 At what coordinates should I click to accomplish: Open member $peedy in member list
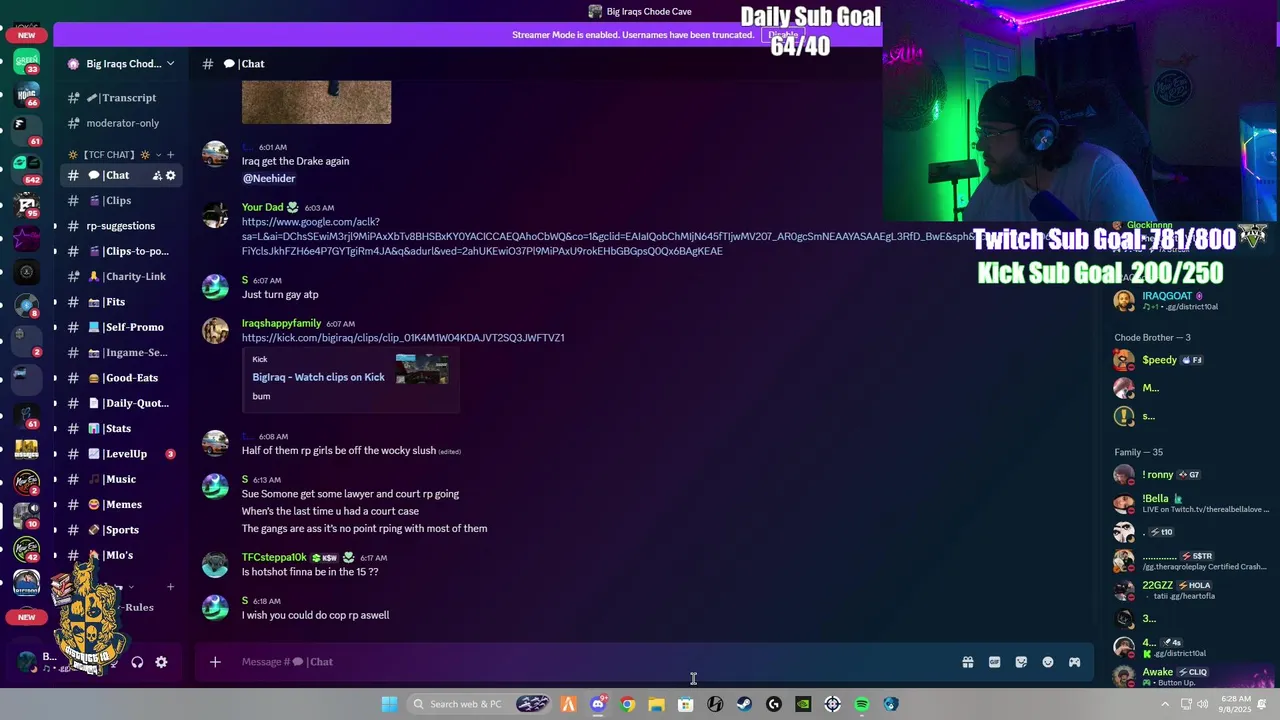pos(1185,360)
